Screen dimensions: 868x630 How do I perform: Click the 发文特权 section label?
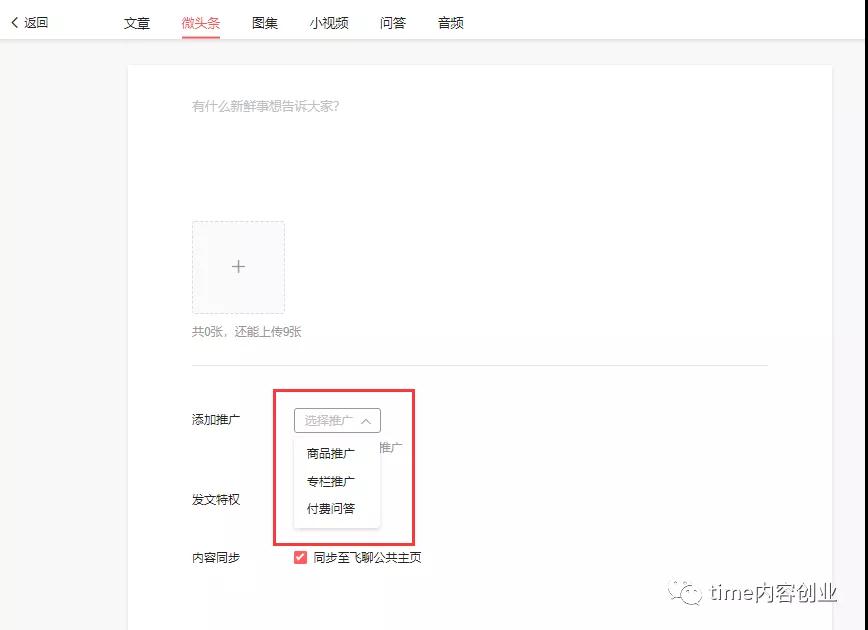coord(216,499)
